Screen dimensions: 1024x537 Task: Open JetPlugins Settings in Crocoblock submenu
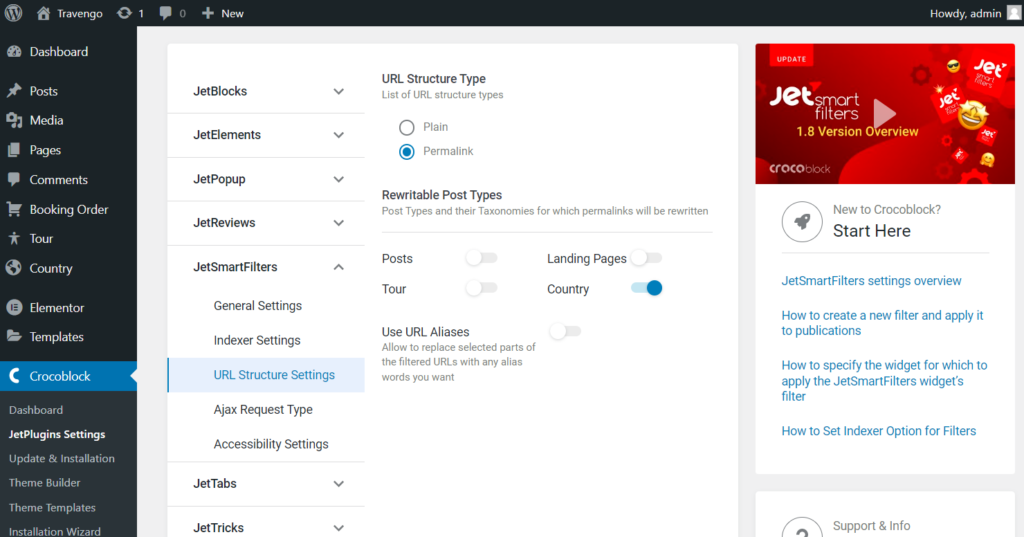57,434
